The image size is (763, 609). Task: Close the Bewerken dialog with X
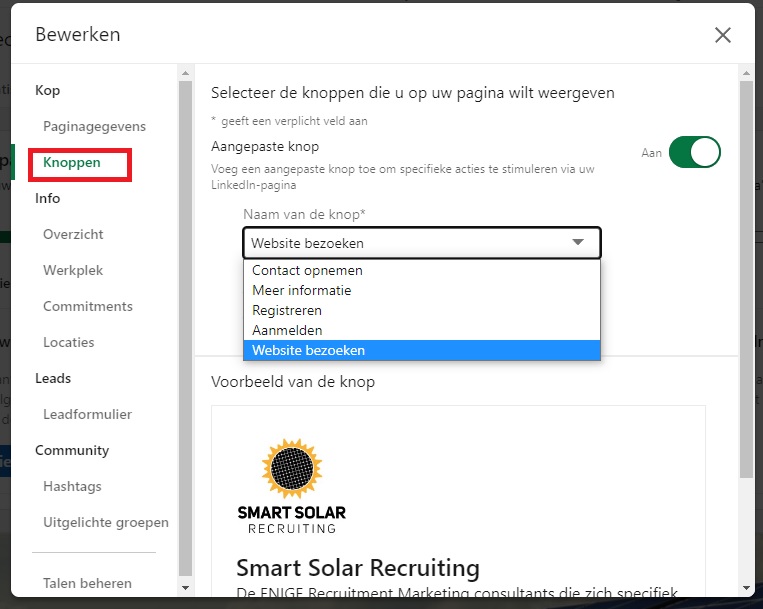pyautogui.click(x=722, y=35)
